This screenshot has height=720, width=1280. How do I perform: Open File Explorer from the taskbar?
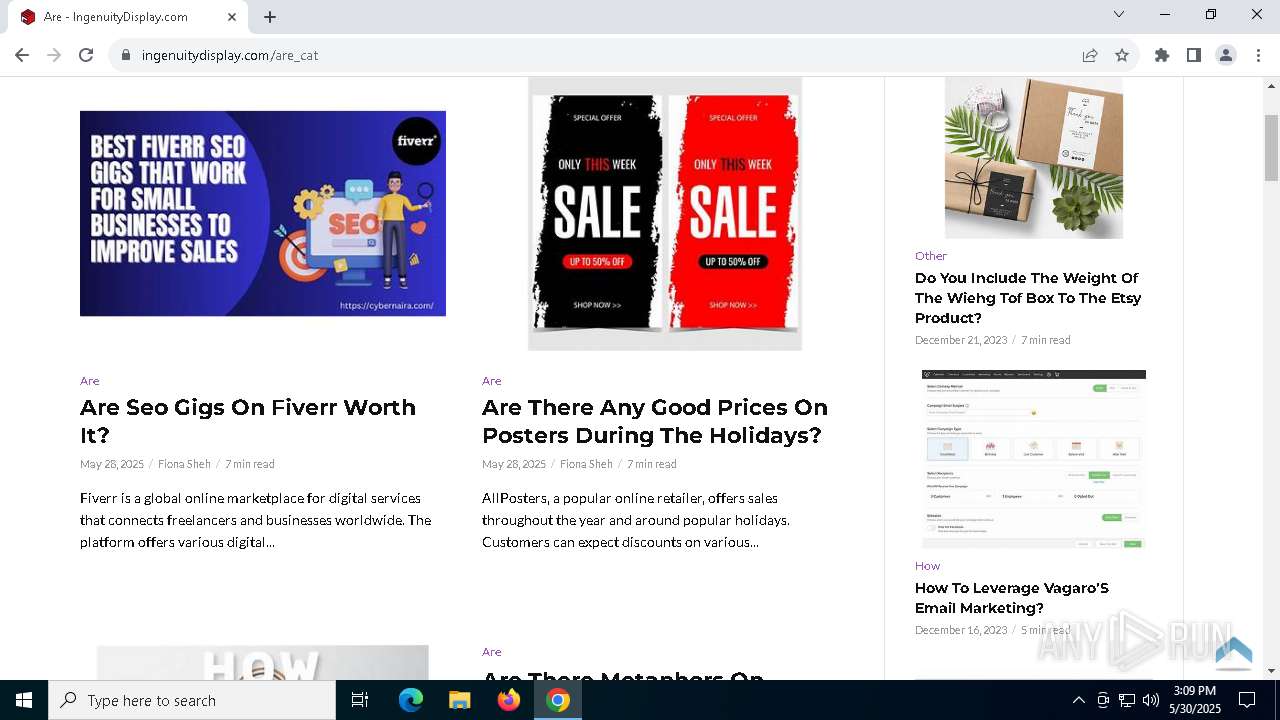pyautogui.click(x=460, y=700)
